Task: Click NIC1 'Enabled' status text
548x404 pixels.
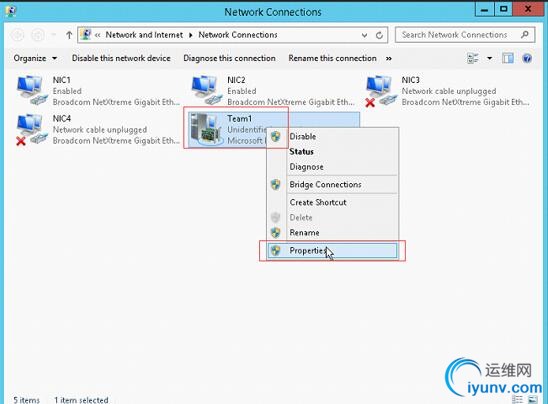Action: pyautogui.click(x=67, y=91)
